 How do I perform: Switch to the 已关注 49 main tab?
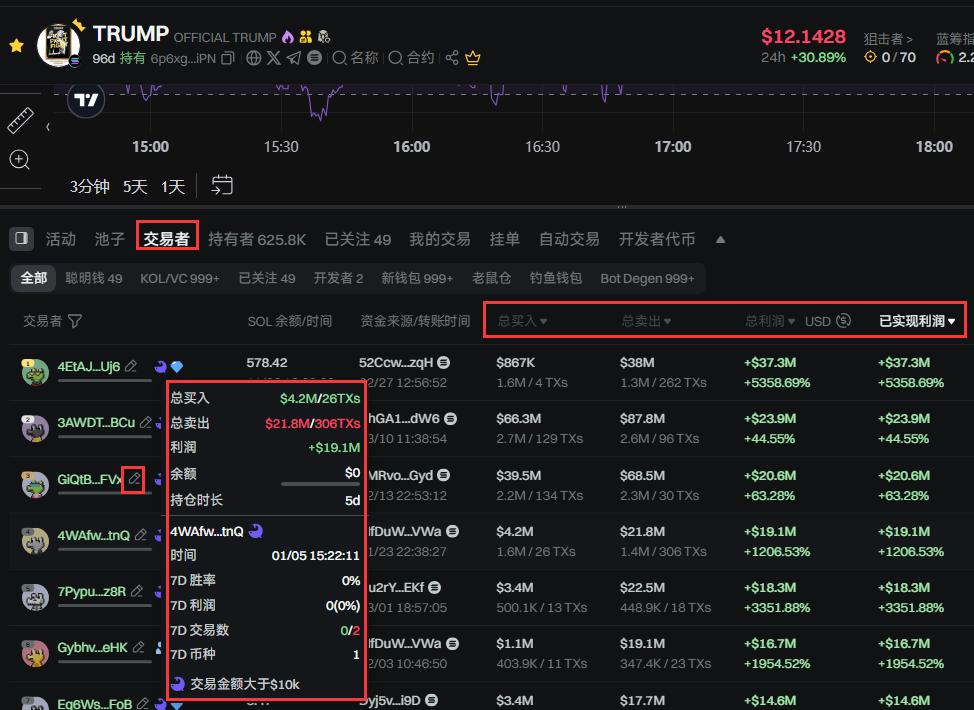(358, 239)
